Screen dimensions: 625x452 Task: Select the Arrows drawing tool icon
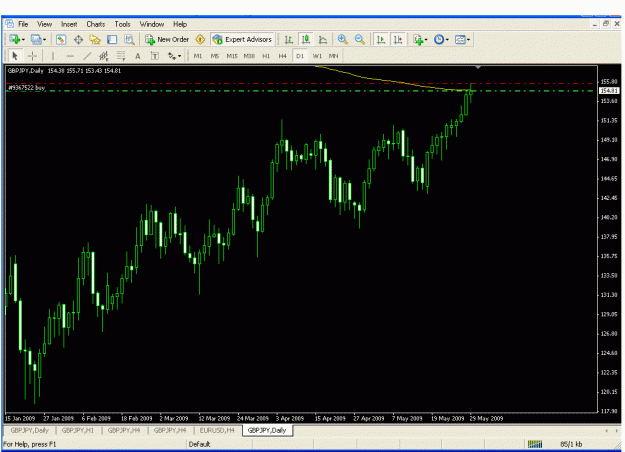coord(172,56)
